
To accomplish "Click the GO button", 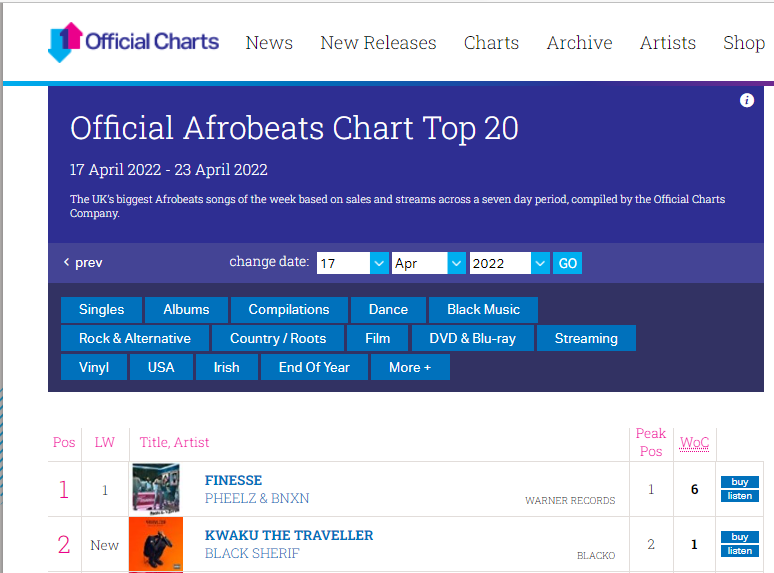I will click(567, 263).
